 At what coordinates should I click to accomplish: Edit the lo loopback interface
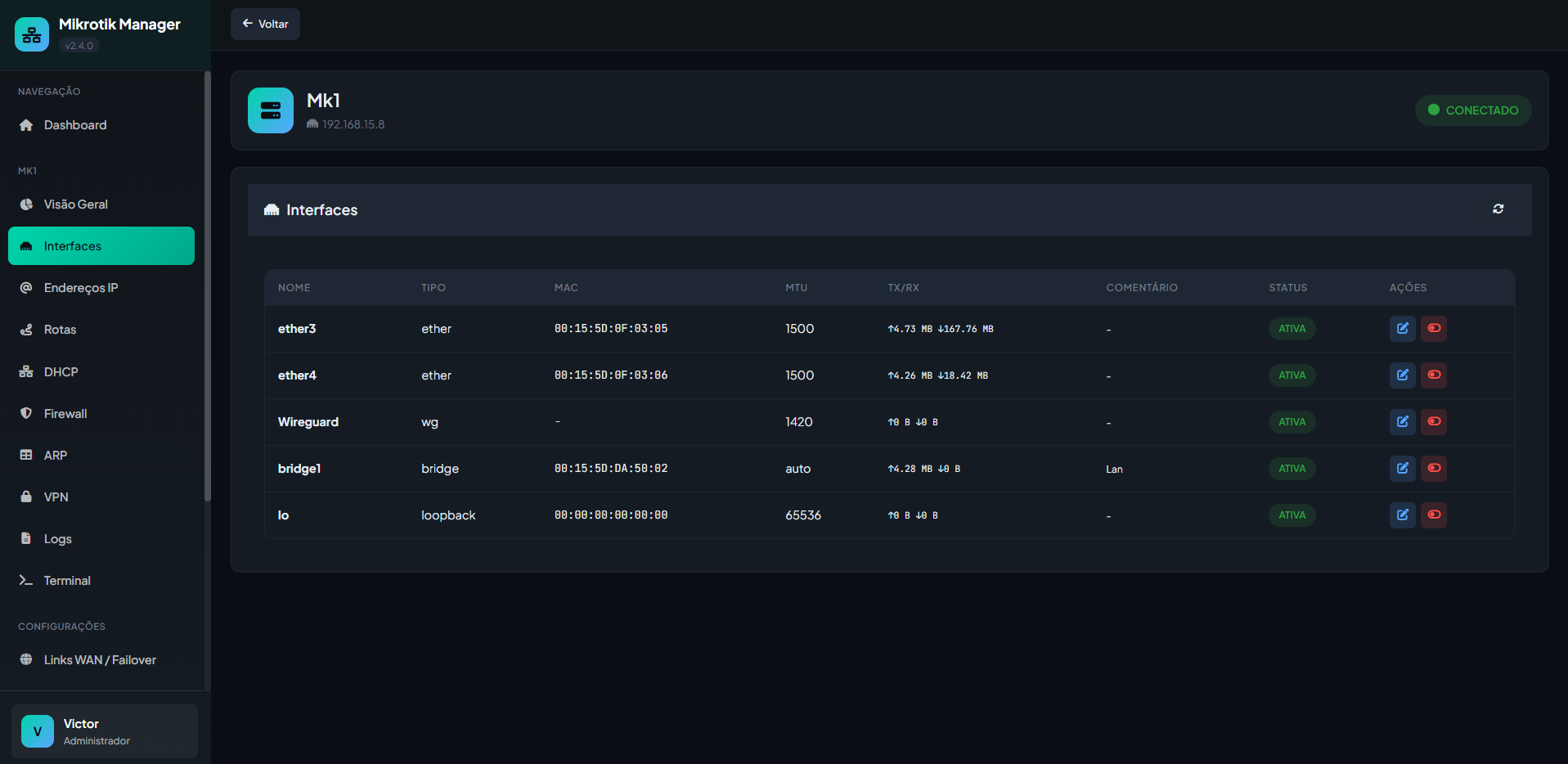tap(1402, 515)
